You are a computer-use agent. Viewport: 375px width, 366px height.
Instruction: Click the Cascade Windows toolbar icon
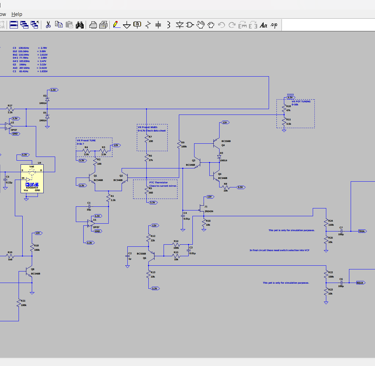click(x=24, y=25)
